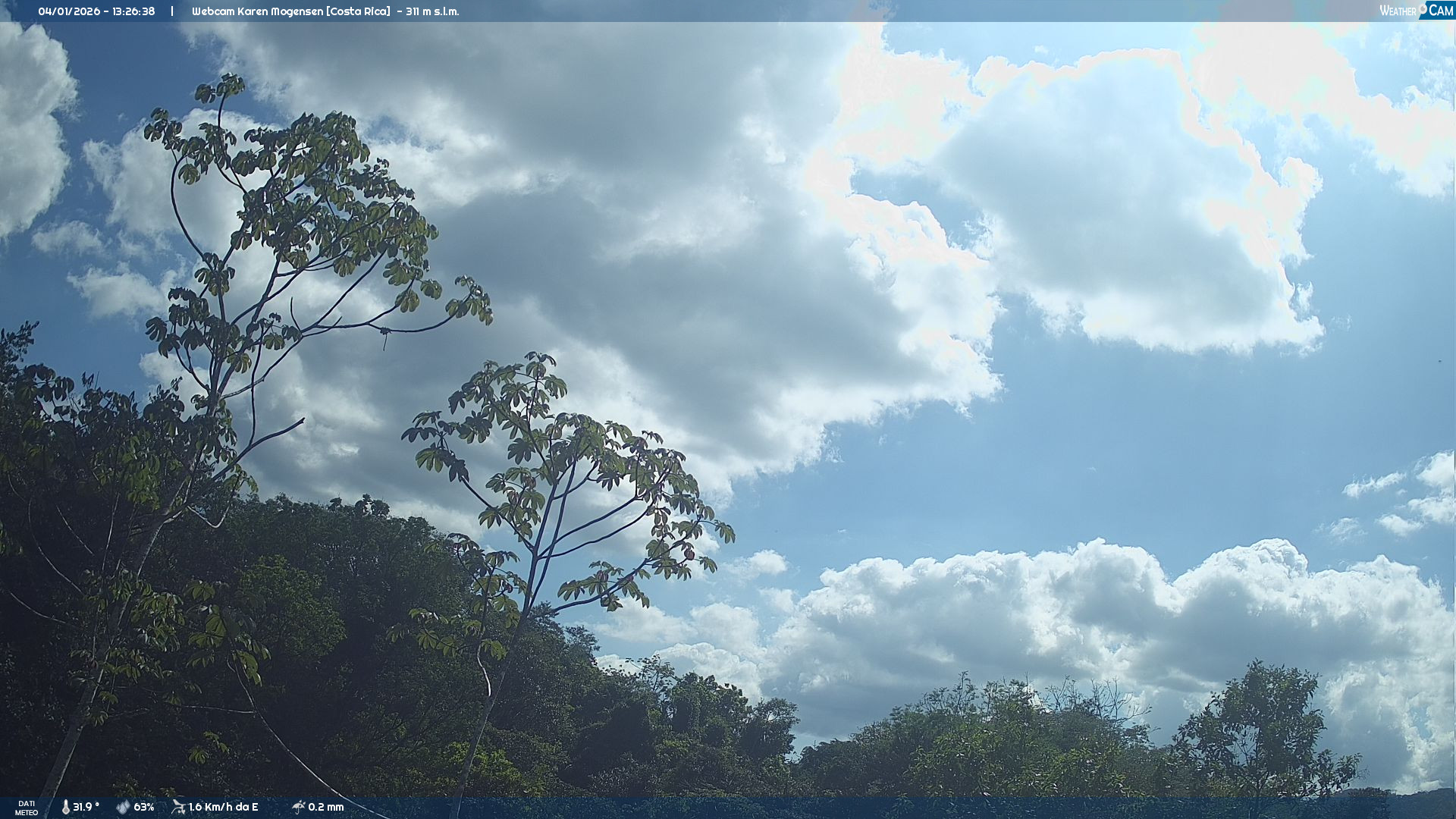This screenshot has width=1456, height=819.
Task: Click the 1.6 Km/h da E wind reading
Action: [223, 807]
